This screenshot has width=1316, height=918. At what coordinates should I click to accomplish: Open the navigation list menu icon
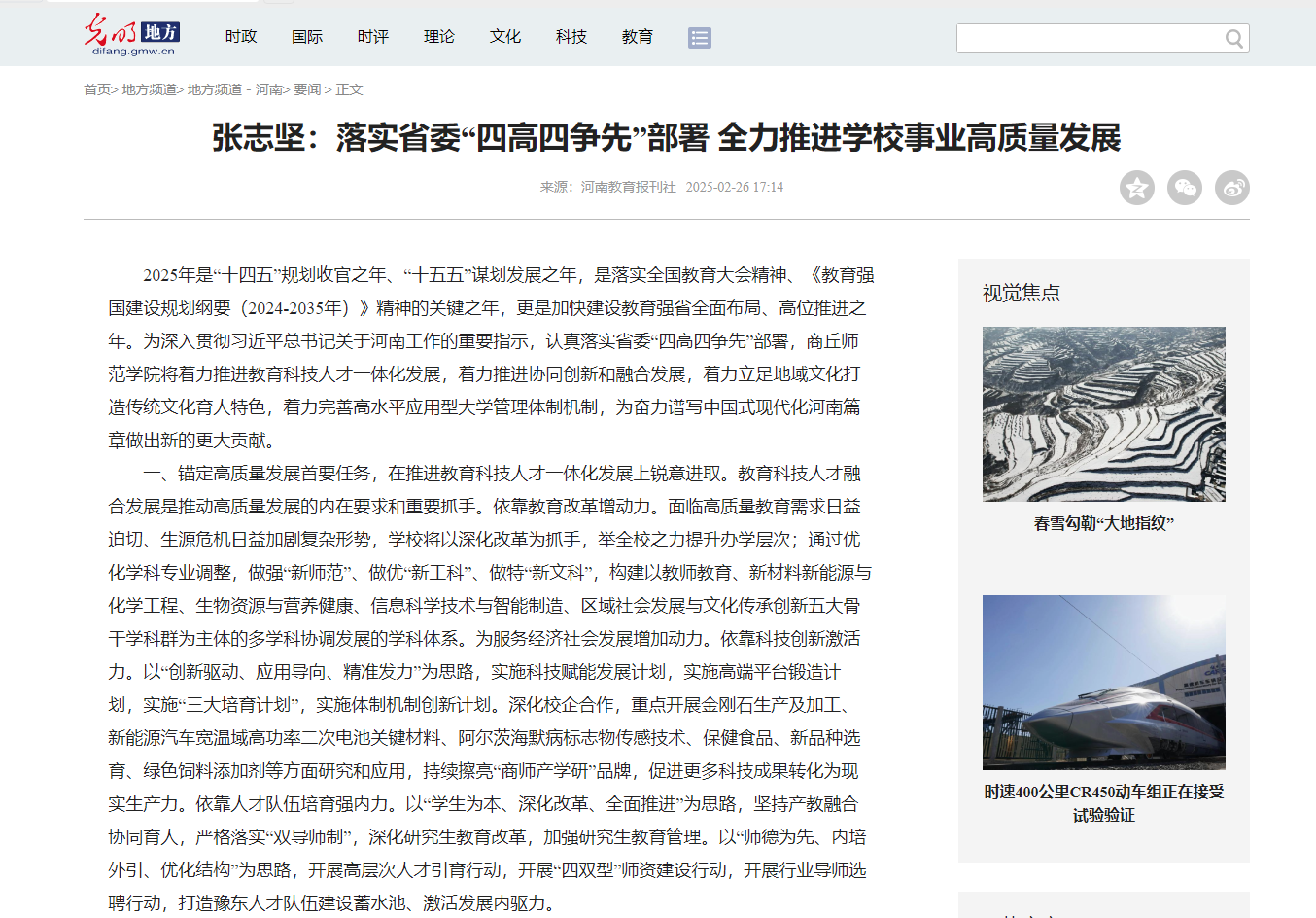coord(700,38)
